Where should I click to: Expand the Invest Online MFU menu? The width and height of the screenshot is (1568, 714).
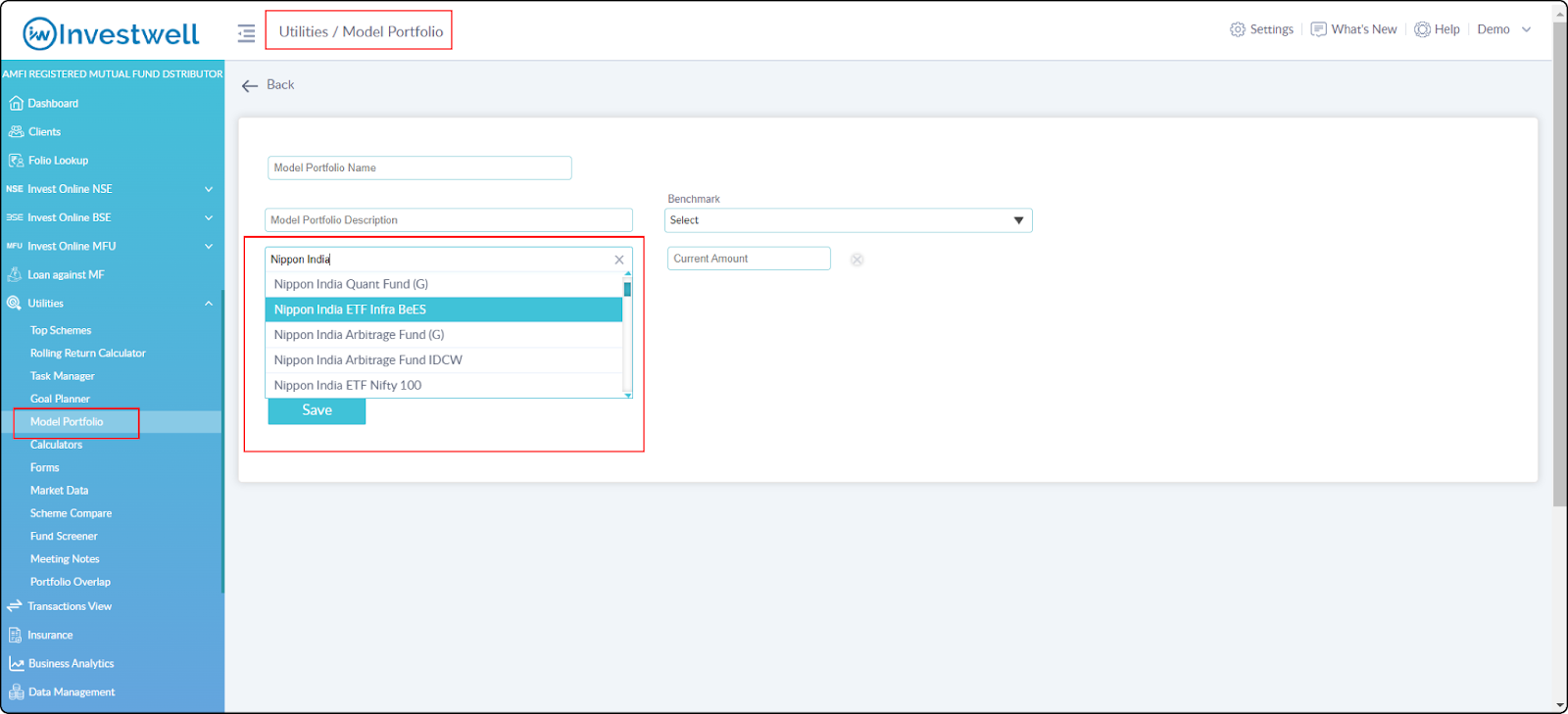[x=209, y=246]
